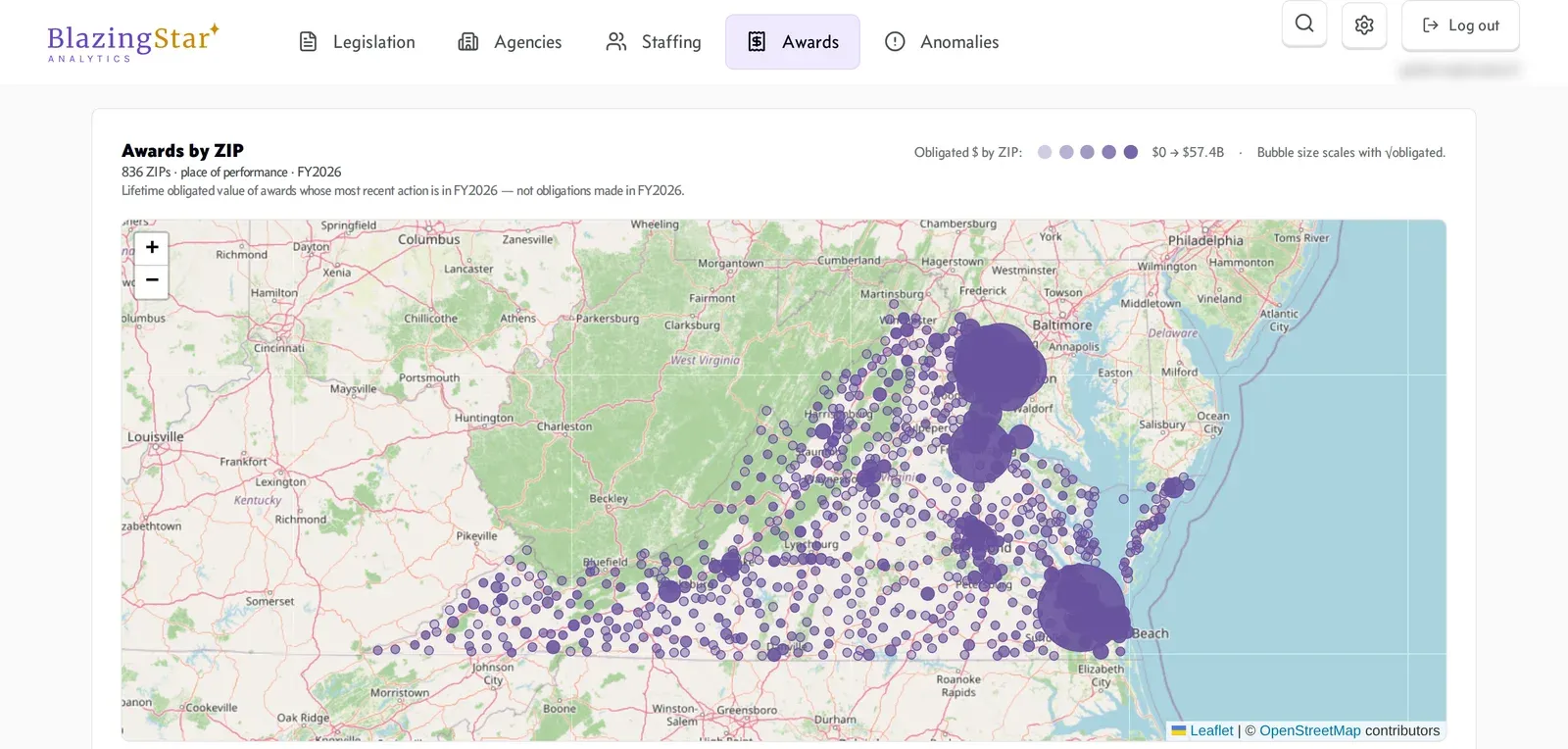Click the darkest purple legend dot
Image resolution: width=1568 pixels, height=749 pixels.
(1131, 152)
